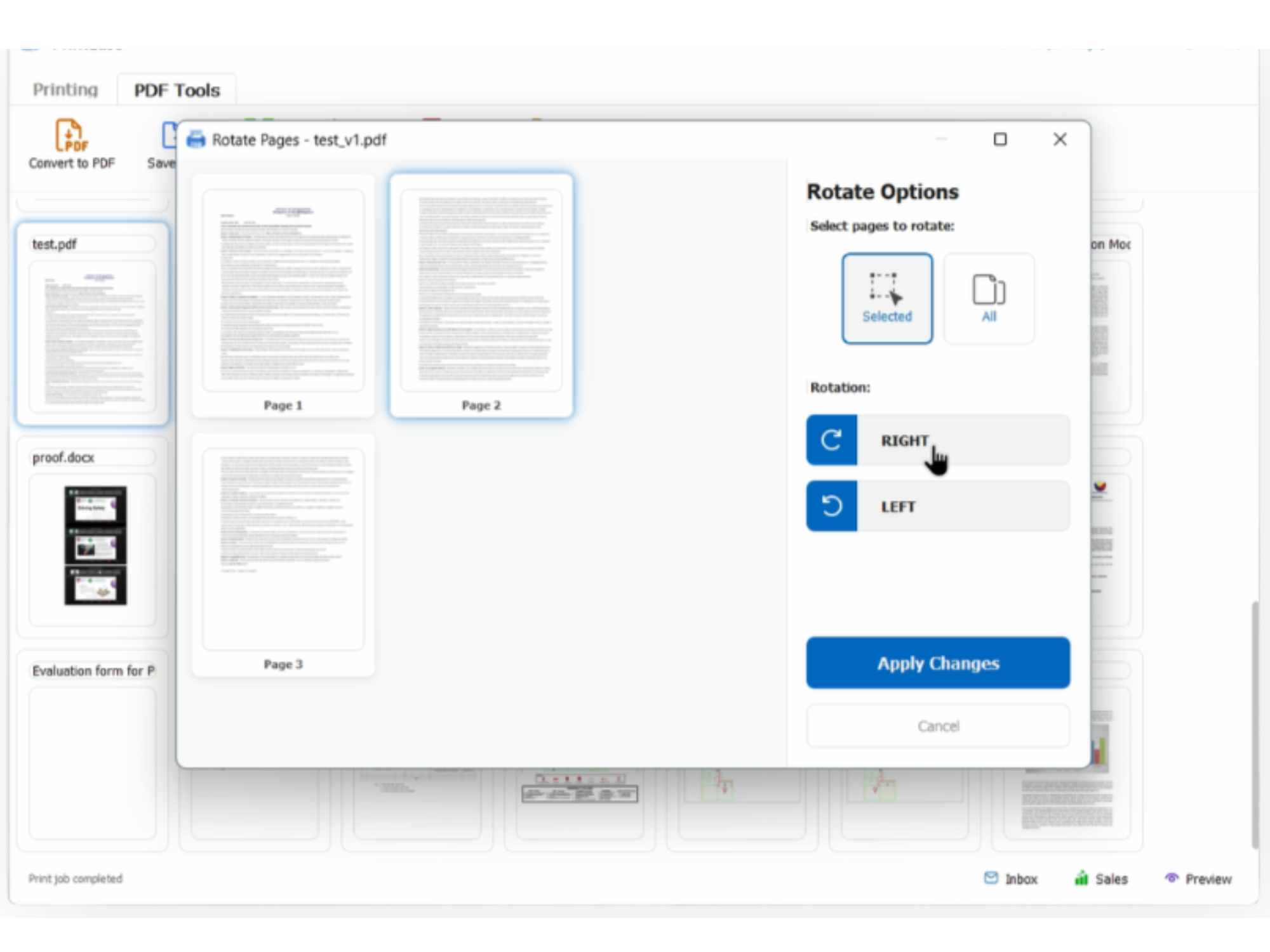Click the printer icon in dialog title bar
The image size is (1270, 952).
click(x=194, y=140)
